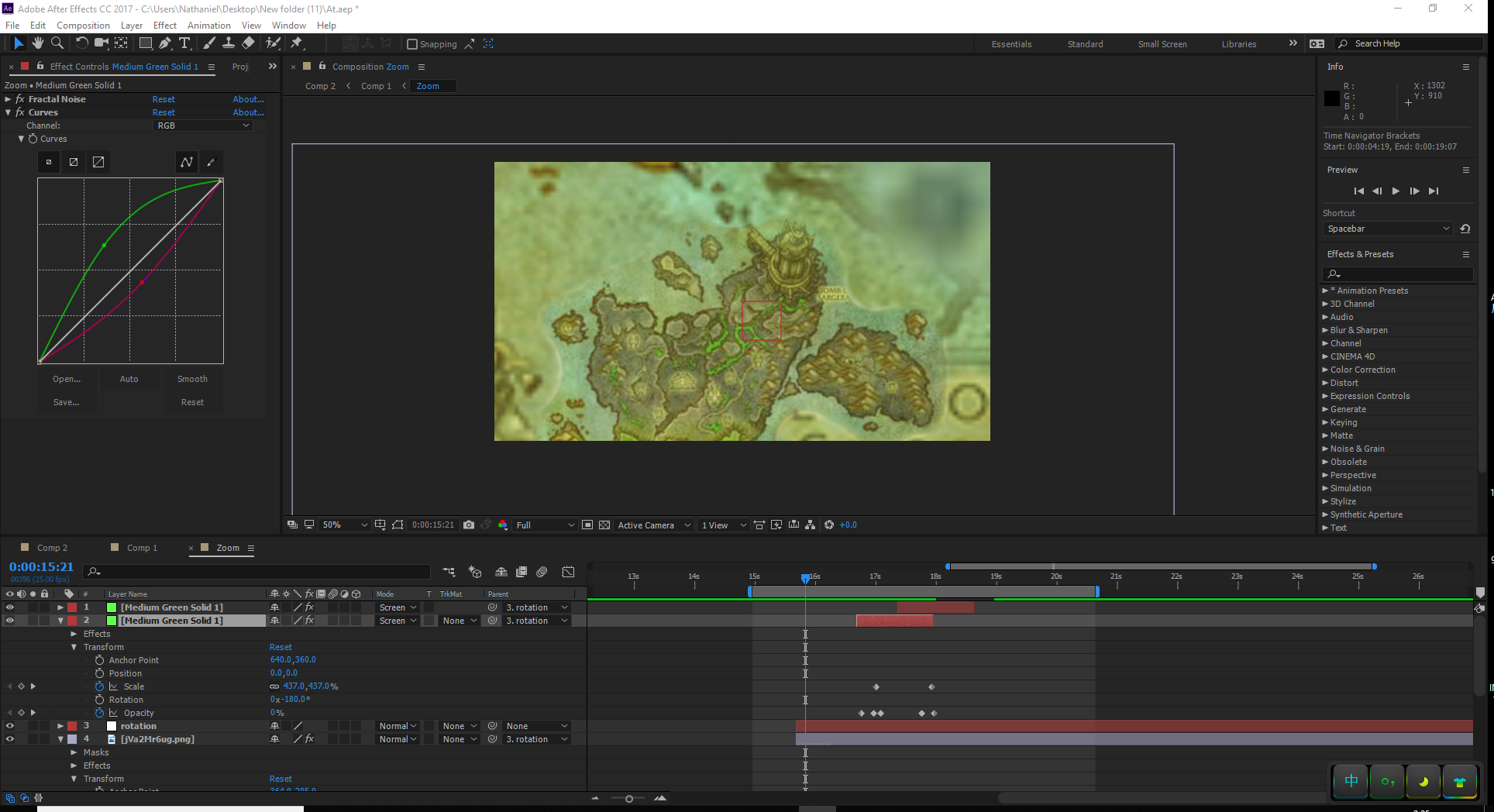
Task: Select the Zoom magnifier tool
Action: click(x=57, y=43)
